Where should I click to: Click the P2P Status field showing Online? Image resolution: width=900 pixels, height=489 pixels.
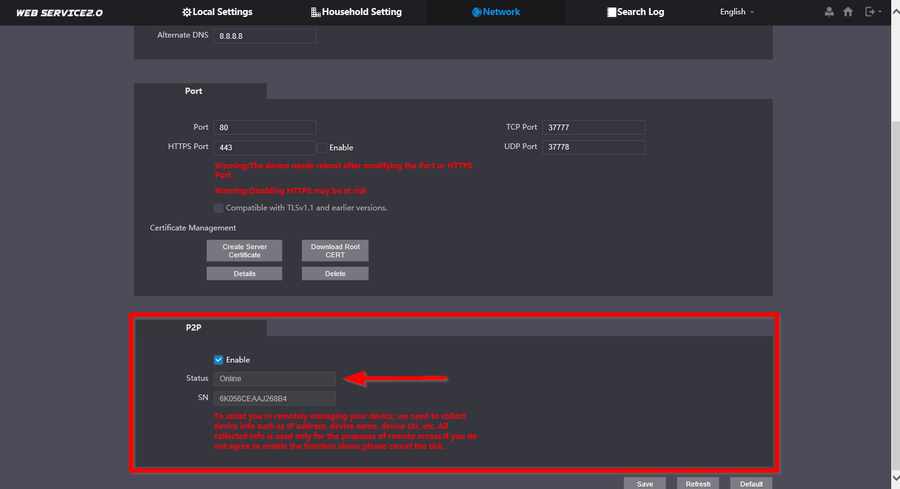pyautogui.click(x=274, y=379)
